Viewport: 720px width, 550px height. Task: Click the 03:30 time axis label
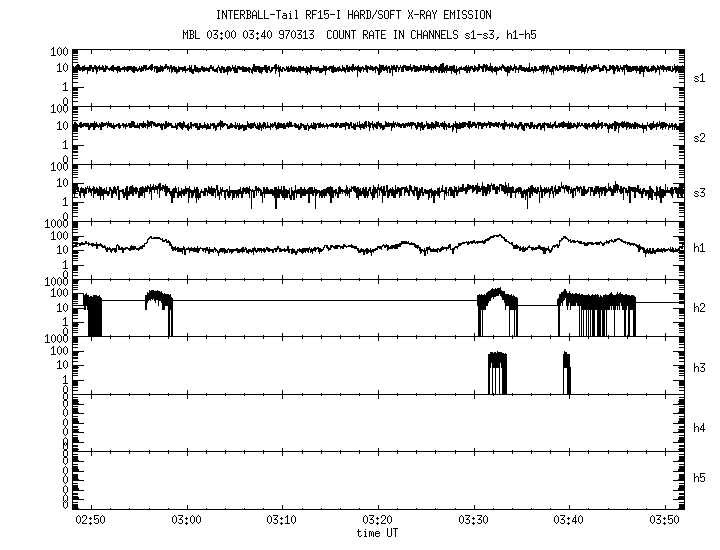[x=473, y=521]
